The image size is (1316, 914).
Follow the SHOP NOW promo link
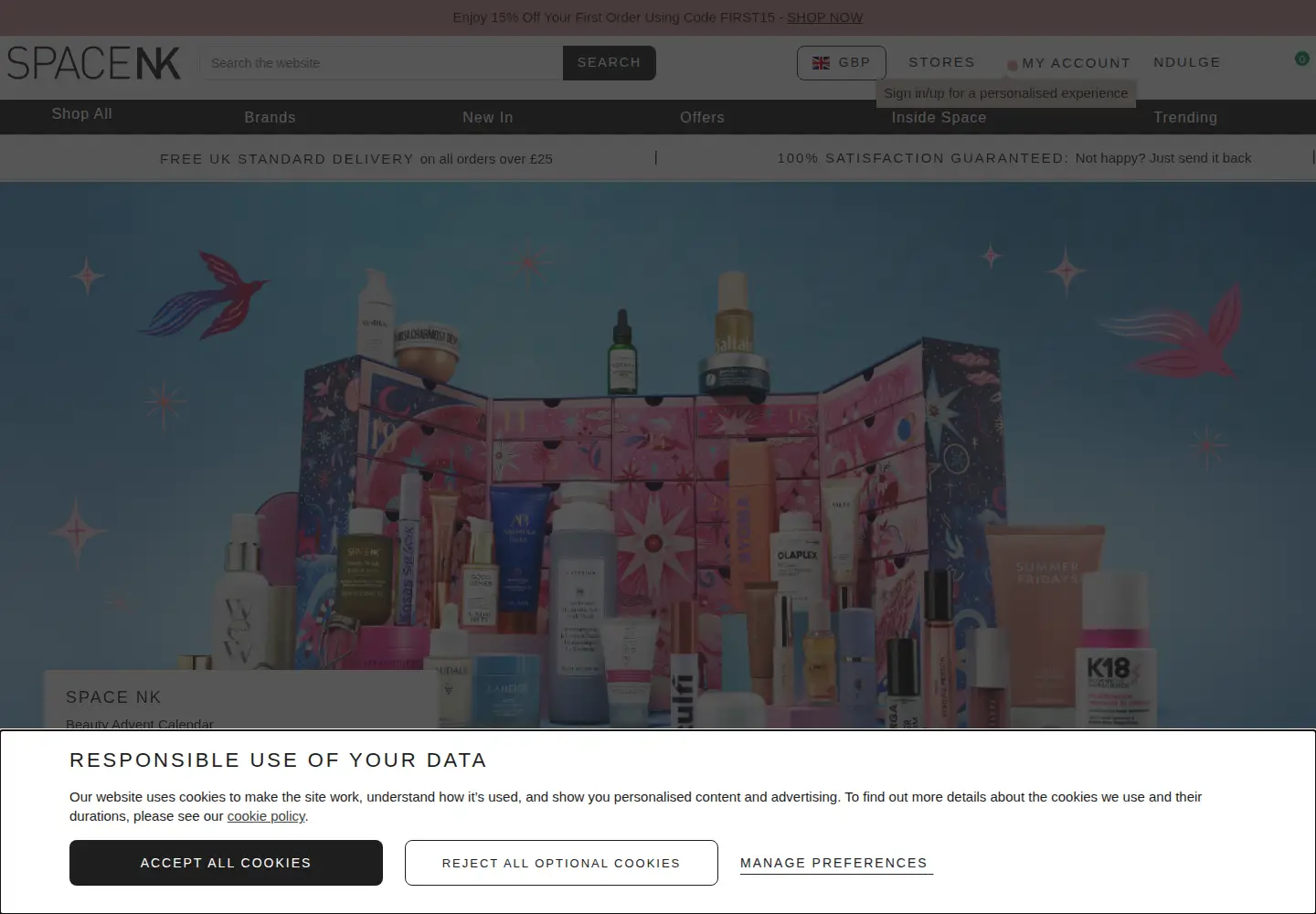pos(824,17)
